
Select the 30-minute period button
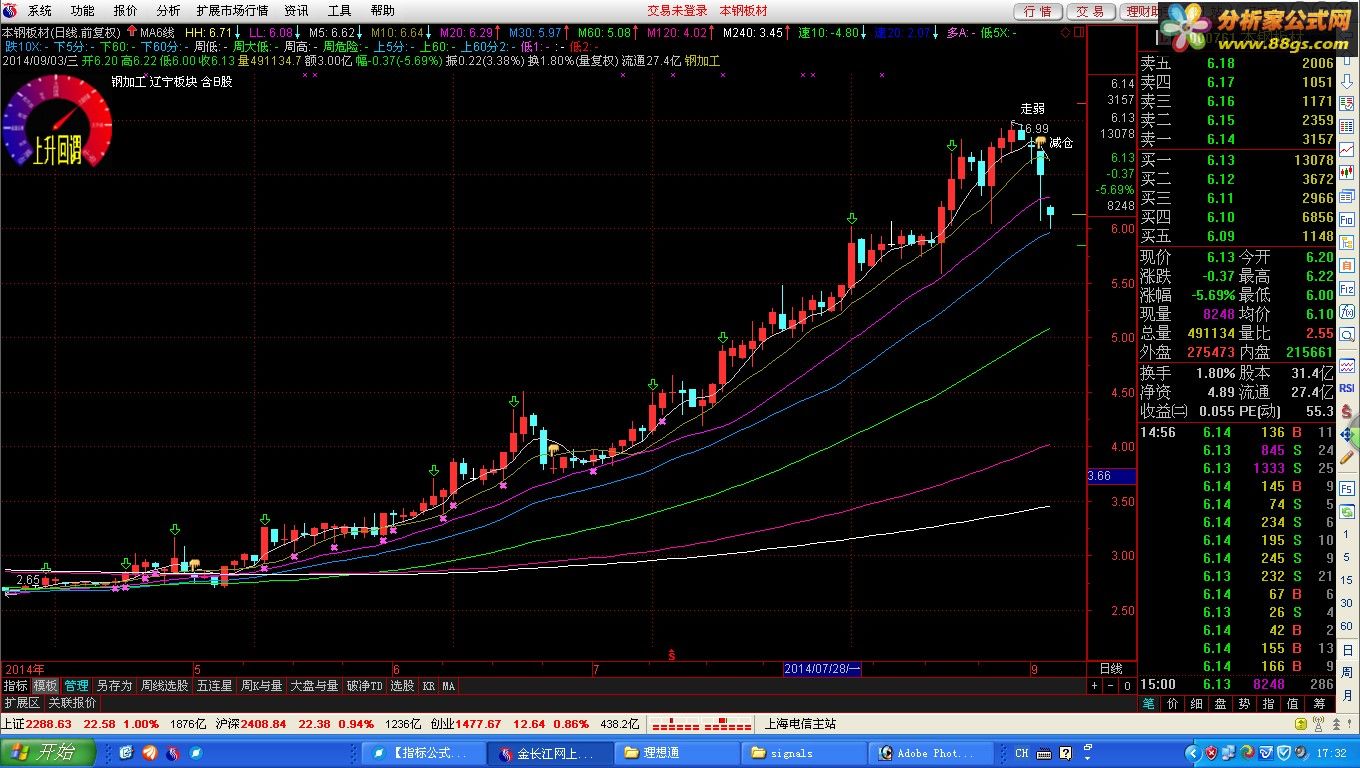click(x=1346, y=603)
